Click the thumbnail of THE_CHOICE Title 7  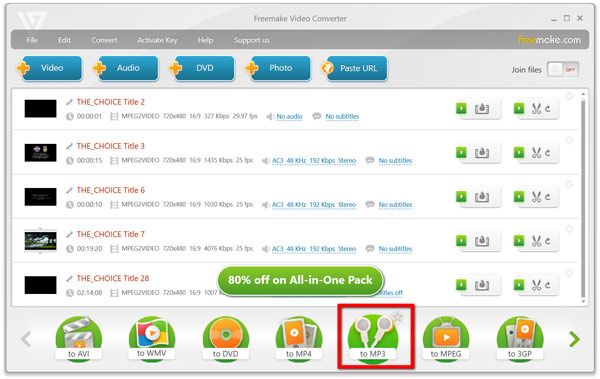click(41, 241)
